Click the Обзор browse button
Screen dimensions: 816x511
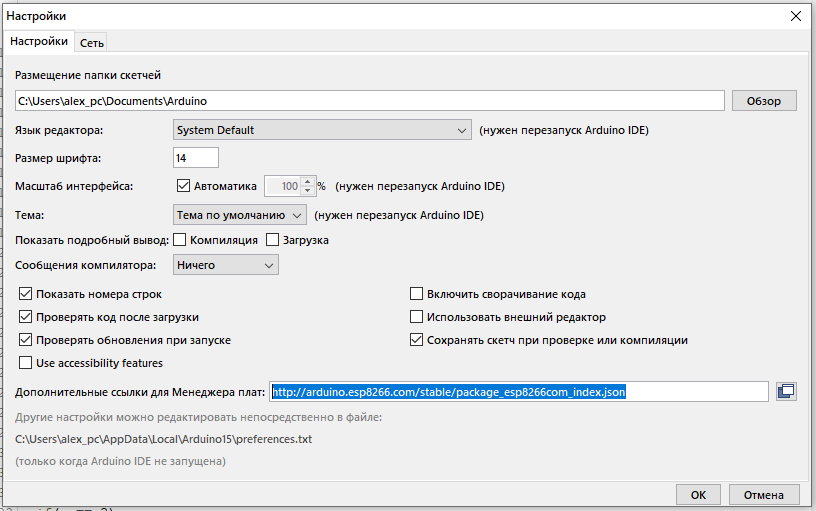764,101
